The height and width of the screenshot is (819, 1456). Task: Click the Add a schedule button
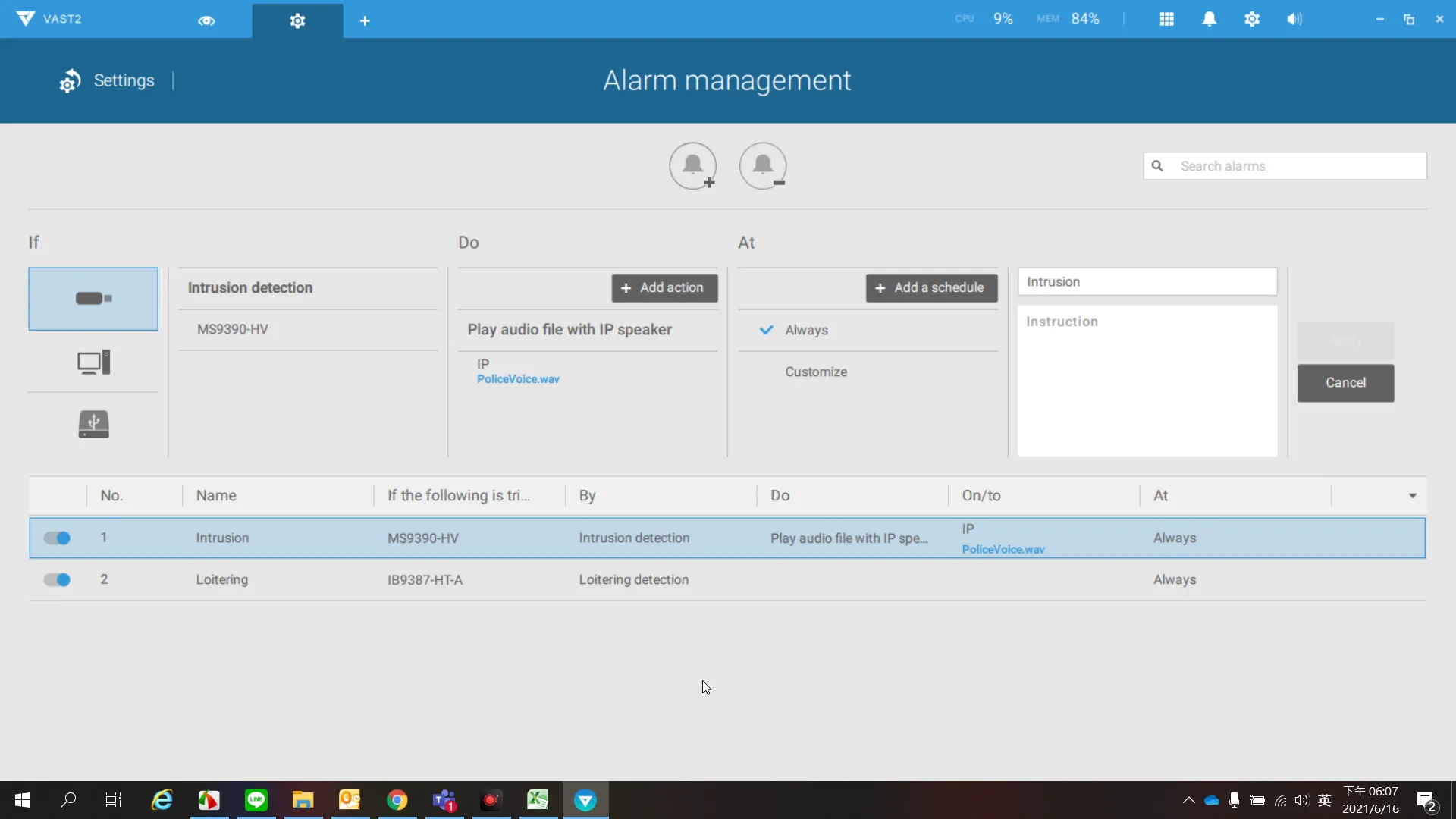pyautogui.click(x=931, y=287)
